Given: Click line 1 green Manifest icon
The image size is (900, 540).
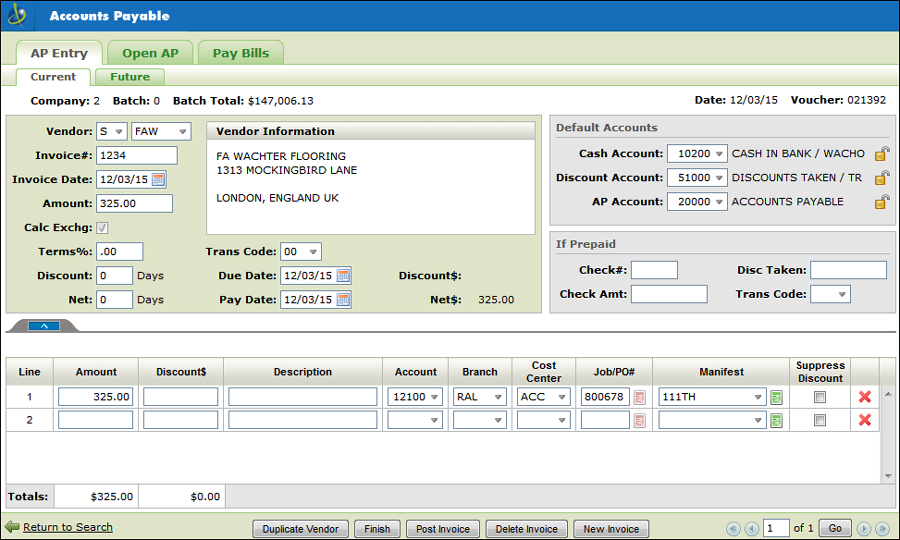Looking at the screenshot, I should coord(776,397).
